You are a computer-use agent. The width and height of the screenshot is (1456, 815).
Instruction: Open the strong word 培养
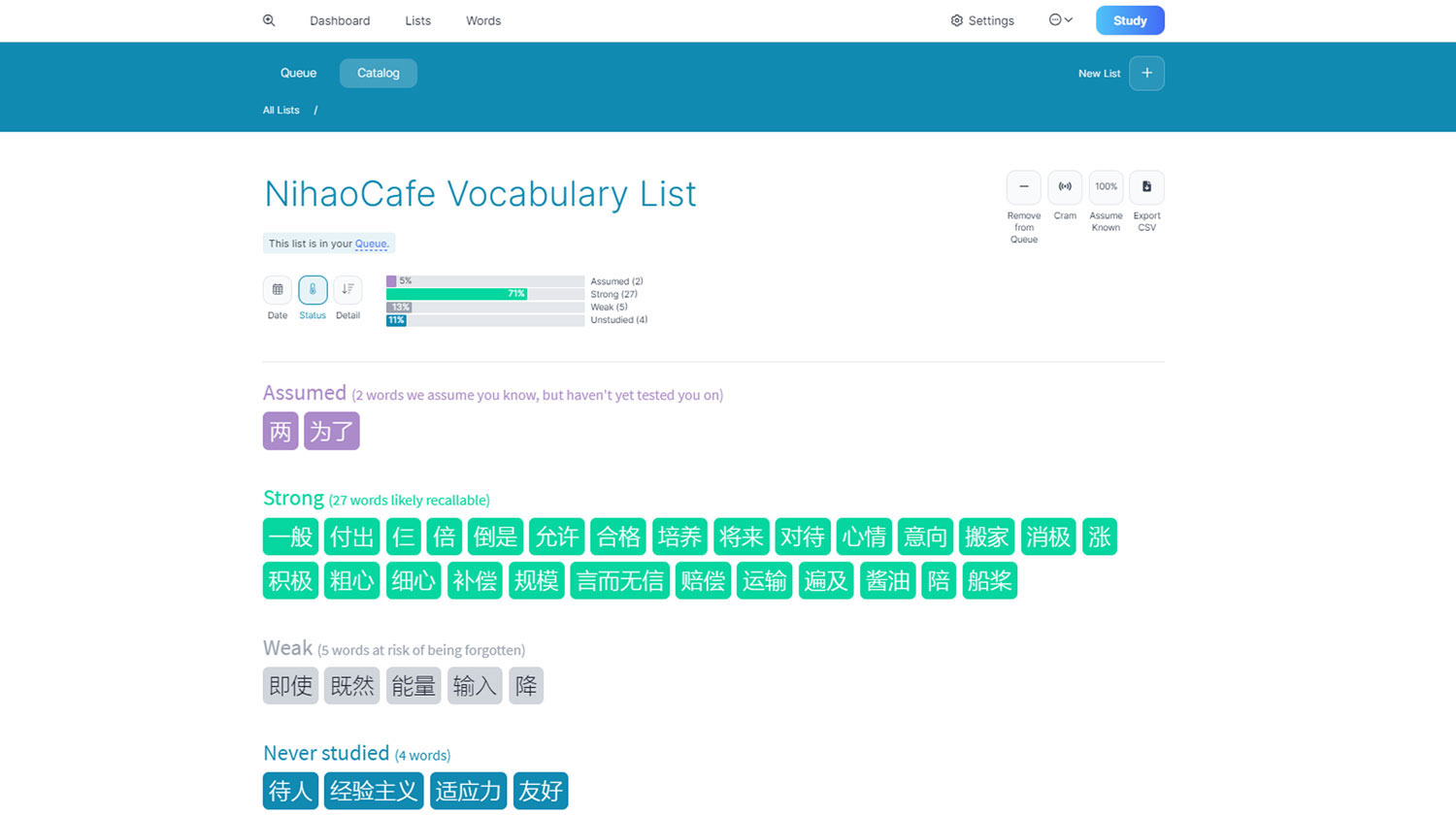click(x=679, y=537)
